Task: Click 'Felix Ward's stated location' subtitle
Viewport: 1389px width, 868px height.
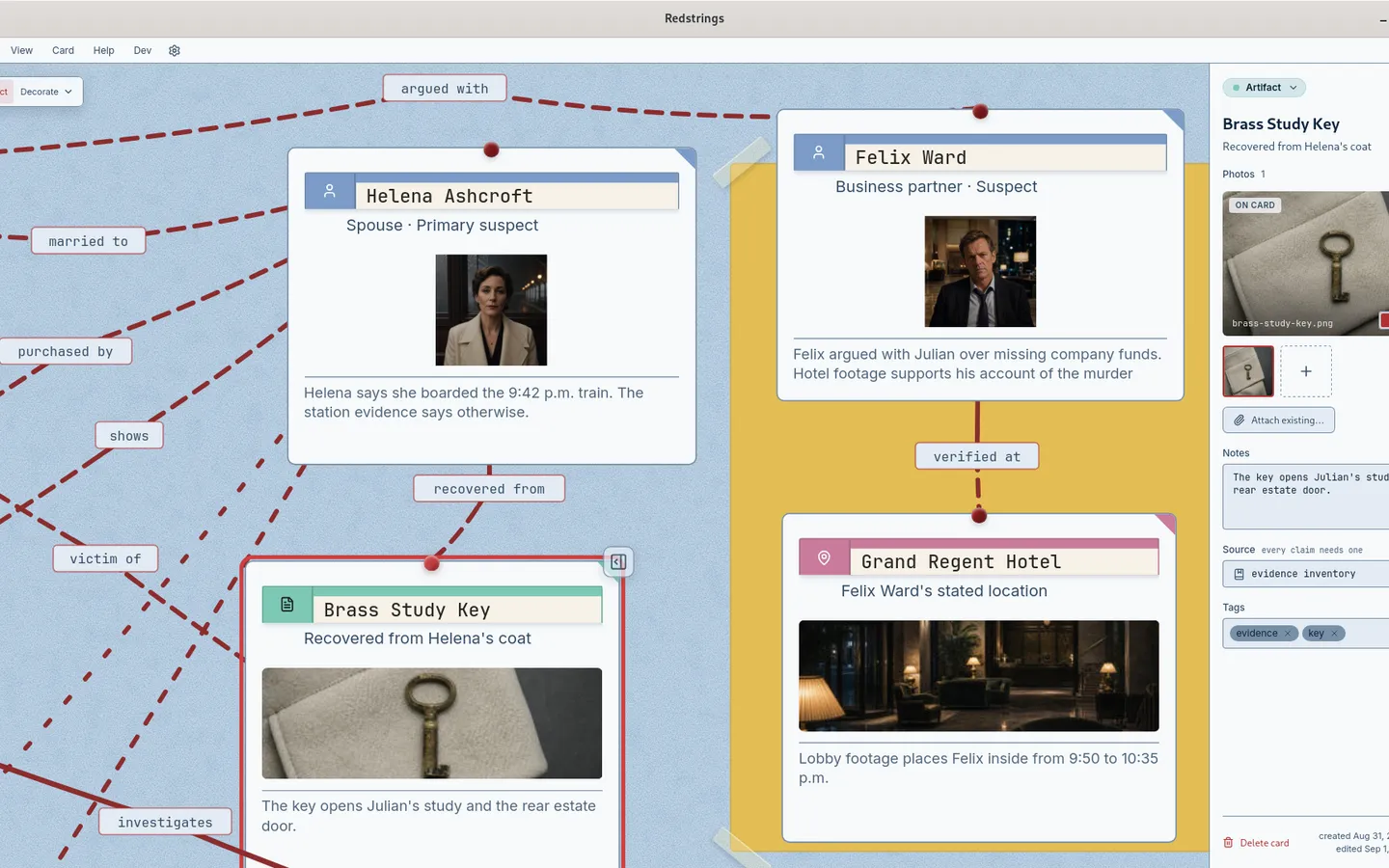Action: click(944, 590)
